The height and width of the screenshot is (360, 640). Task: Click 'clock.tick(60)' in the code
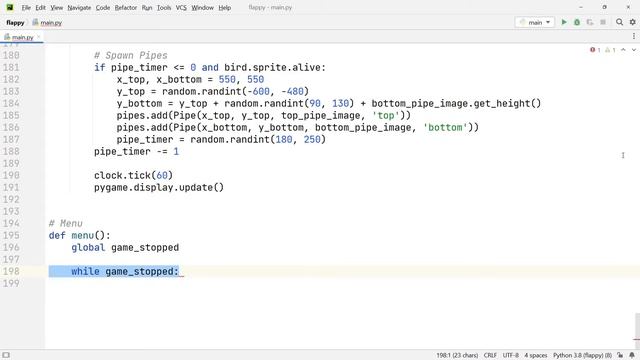coord(133,176)
